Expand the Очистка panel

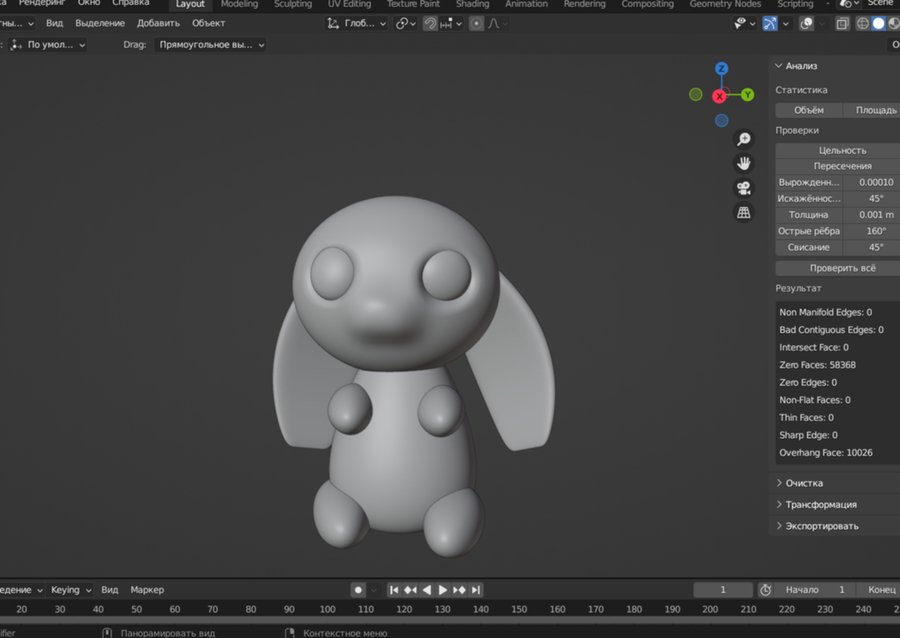[x=804, y=483]
